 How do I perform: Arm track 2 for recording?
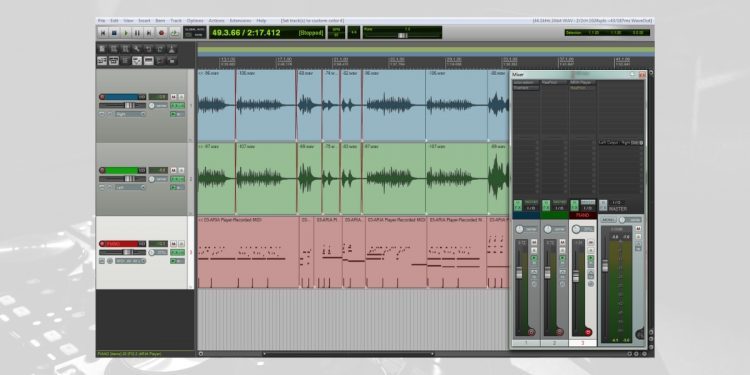[x=102, y=170]
